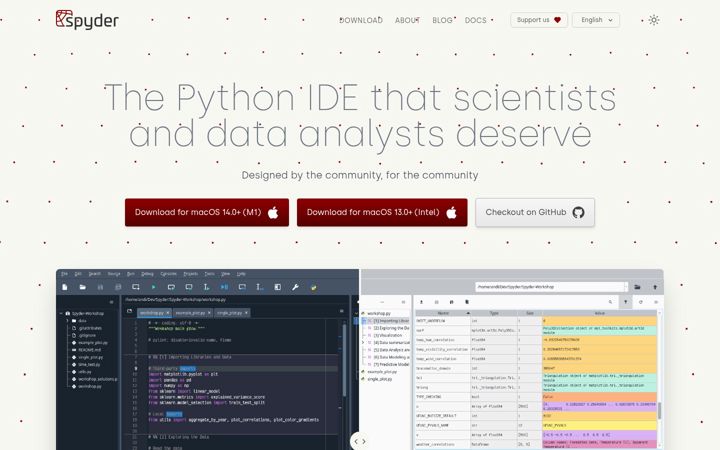Viewport: 720px width, 450px height.
Task: Toggle the light/dark theme sun icon
Action: [x=654, y=20]
